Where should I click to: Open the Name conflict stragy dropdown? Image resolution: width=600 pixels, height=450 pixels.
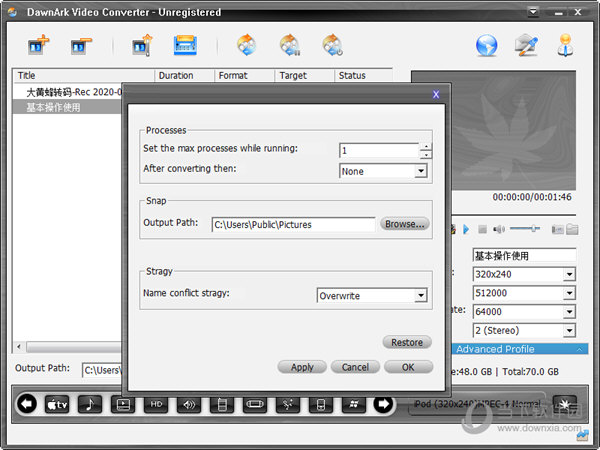coord(421,295)
